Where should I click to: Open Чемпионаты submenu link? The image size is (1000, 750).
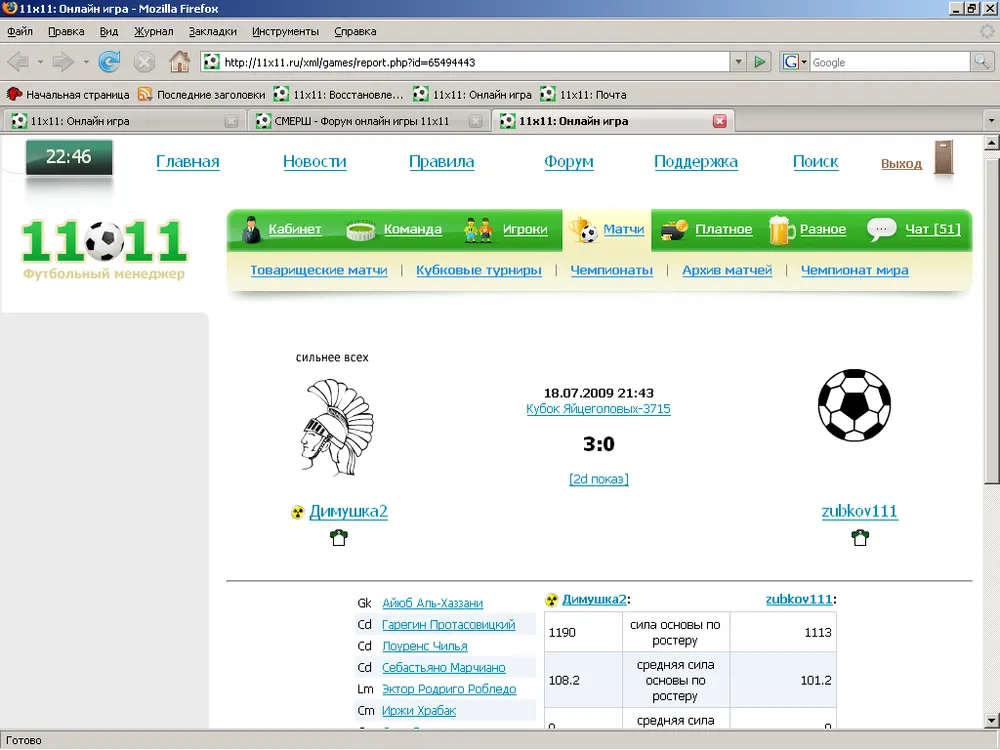[611, 270]
